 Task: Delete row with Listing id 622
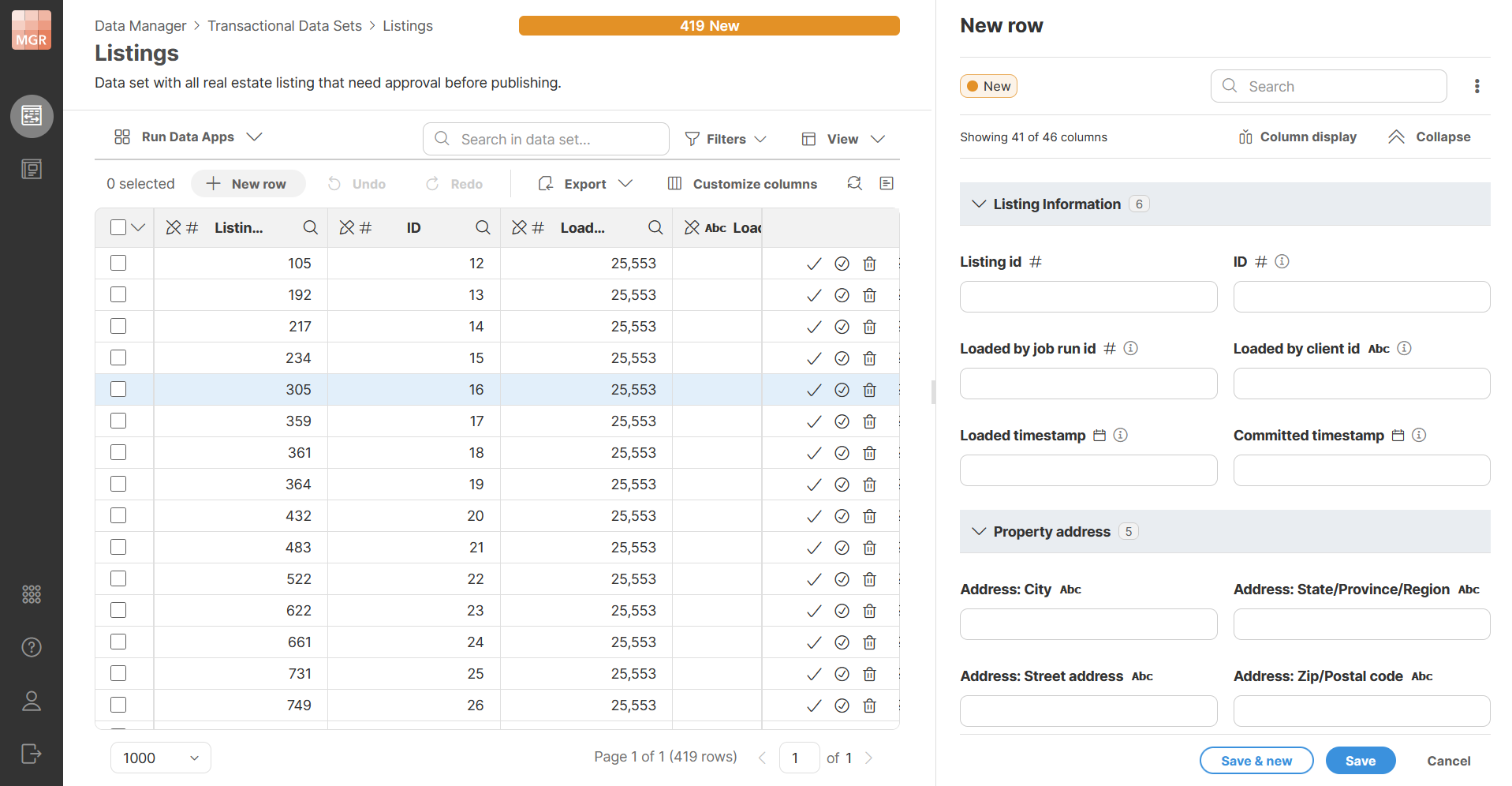click(869, 611)
